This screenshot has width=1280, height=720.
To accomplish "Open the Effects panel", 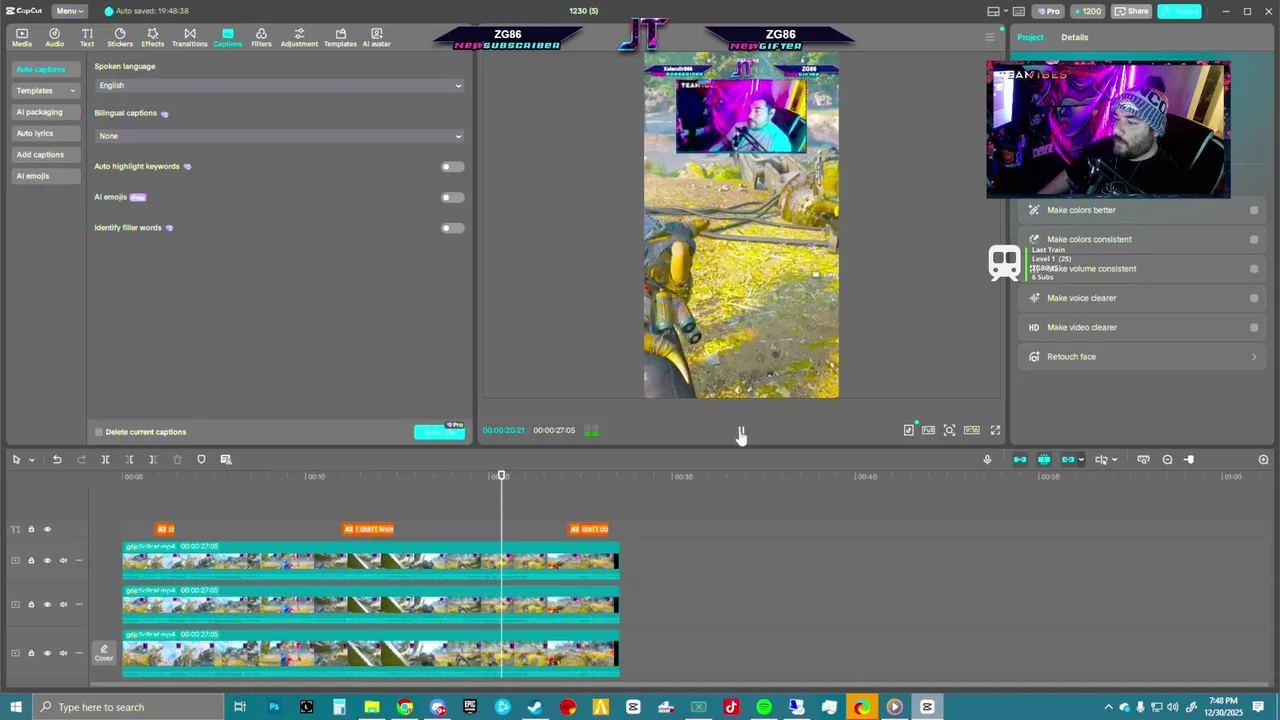I will [x=152, y=38].
